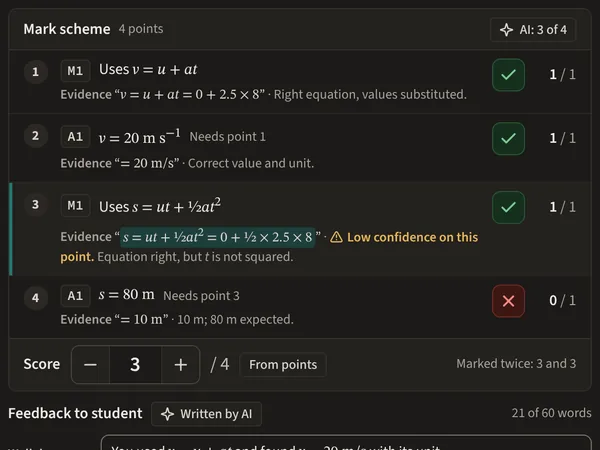Click 'Uses v = u + at' criterion
Image resolution: width=600 pixels, height=450 pixels.
(148, 70)
